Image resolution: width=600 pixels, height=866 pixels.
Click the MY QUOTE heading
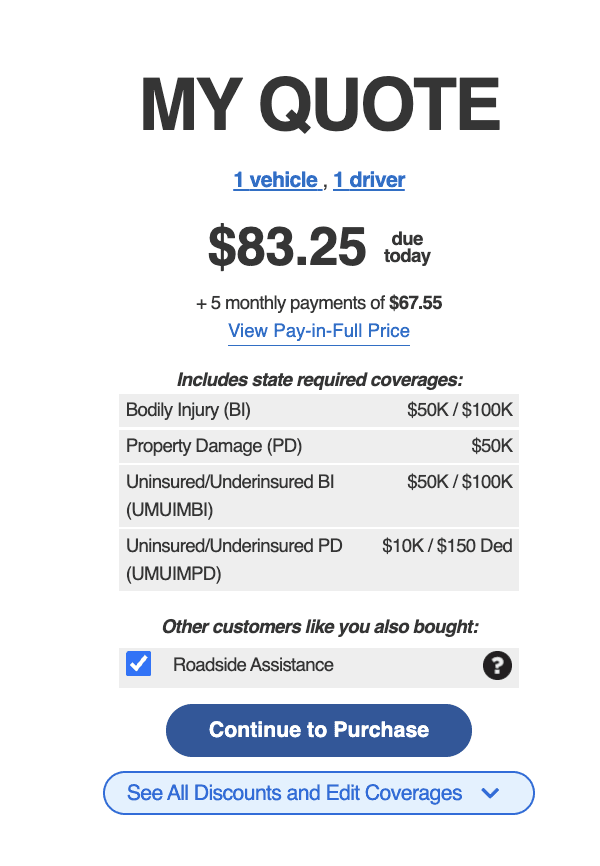point(319,104)
